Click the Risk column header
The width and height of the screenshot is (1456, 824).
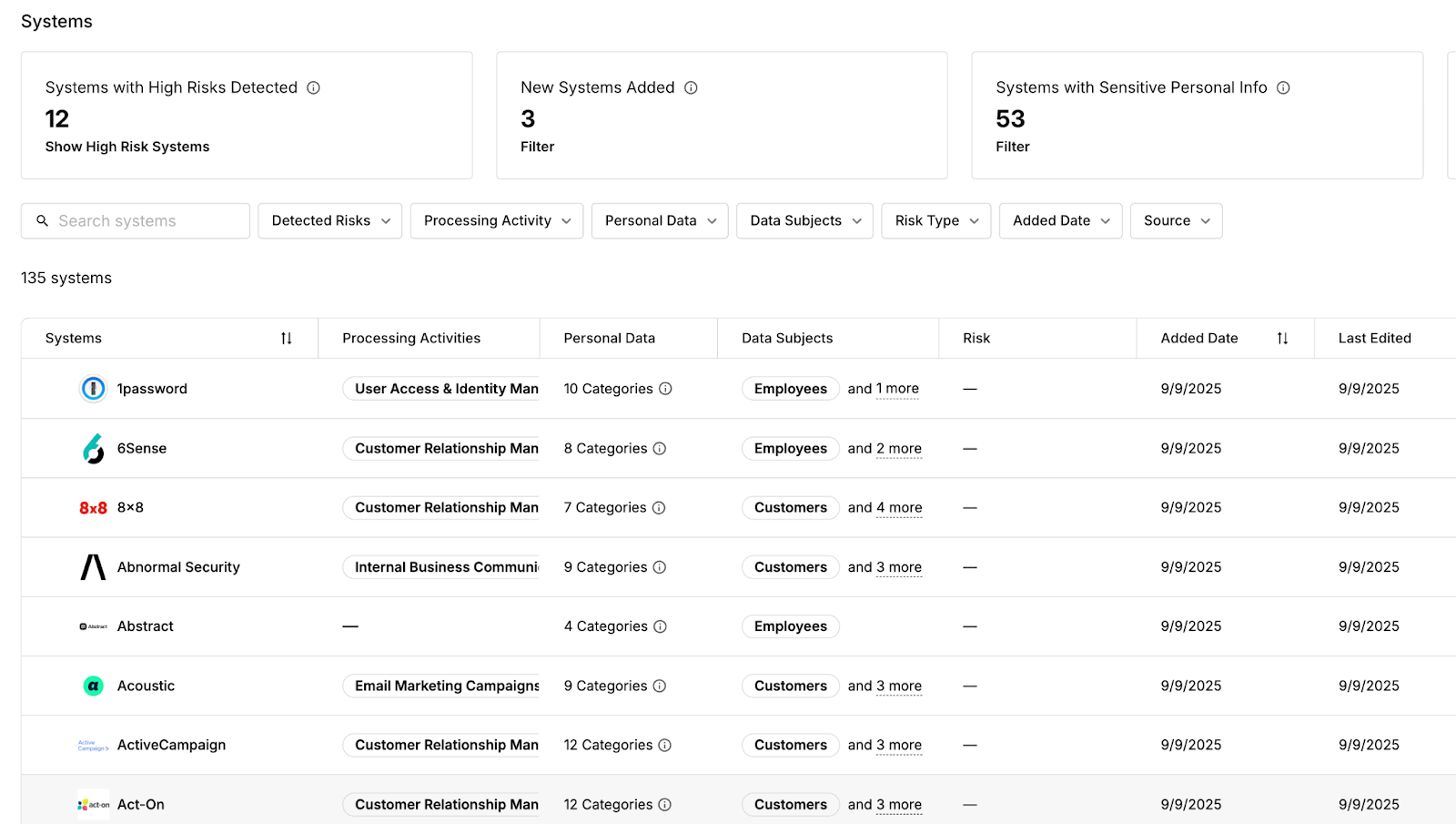[976, 338]
